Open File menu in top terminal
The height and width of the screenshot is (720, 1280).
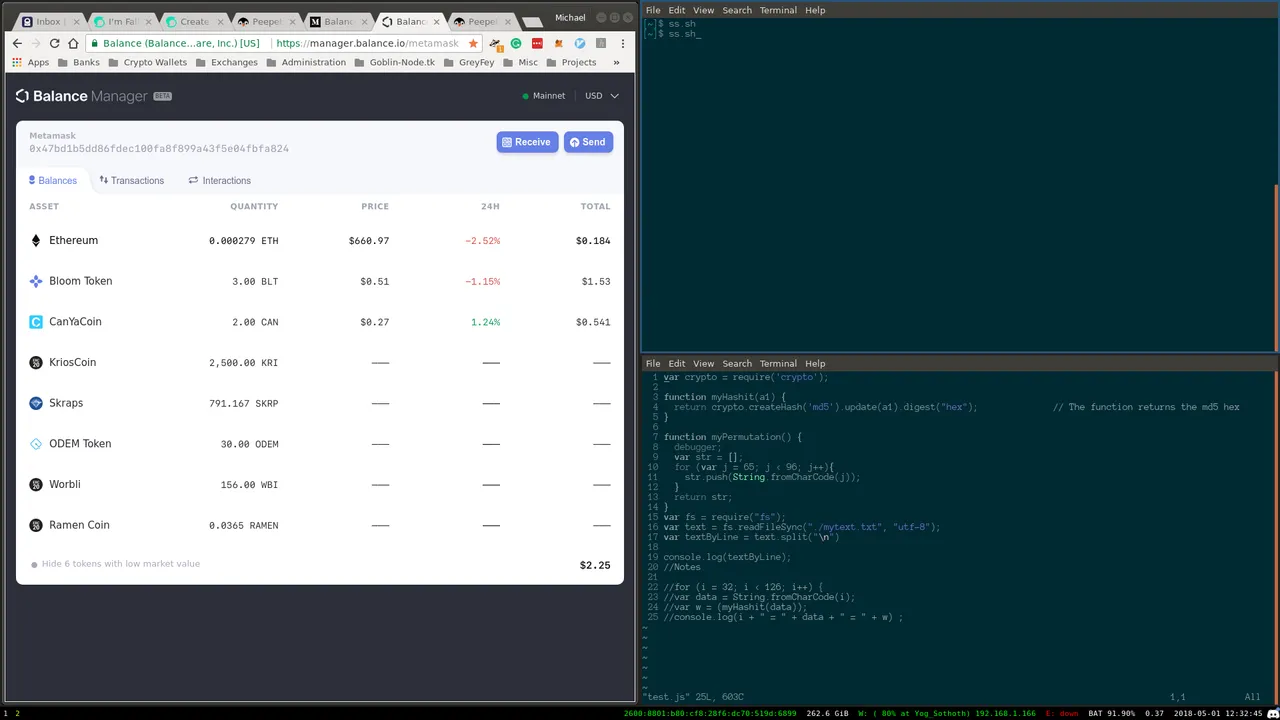(x=653, y=10)
